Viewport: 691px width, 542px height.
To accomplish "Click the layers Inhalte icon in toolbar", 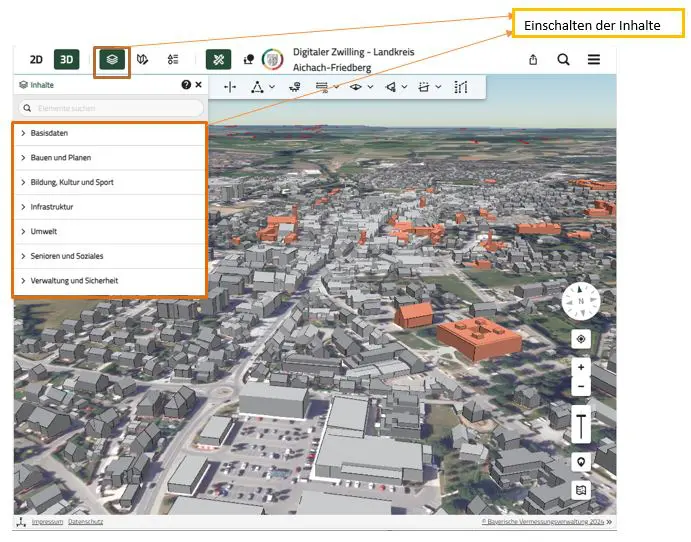I will point(112,60).
